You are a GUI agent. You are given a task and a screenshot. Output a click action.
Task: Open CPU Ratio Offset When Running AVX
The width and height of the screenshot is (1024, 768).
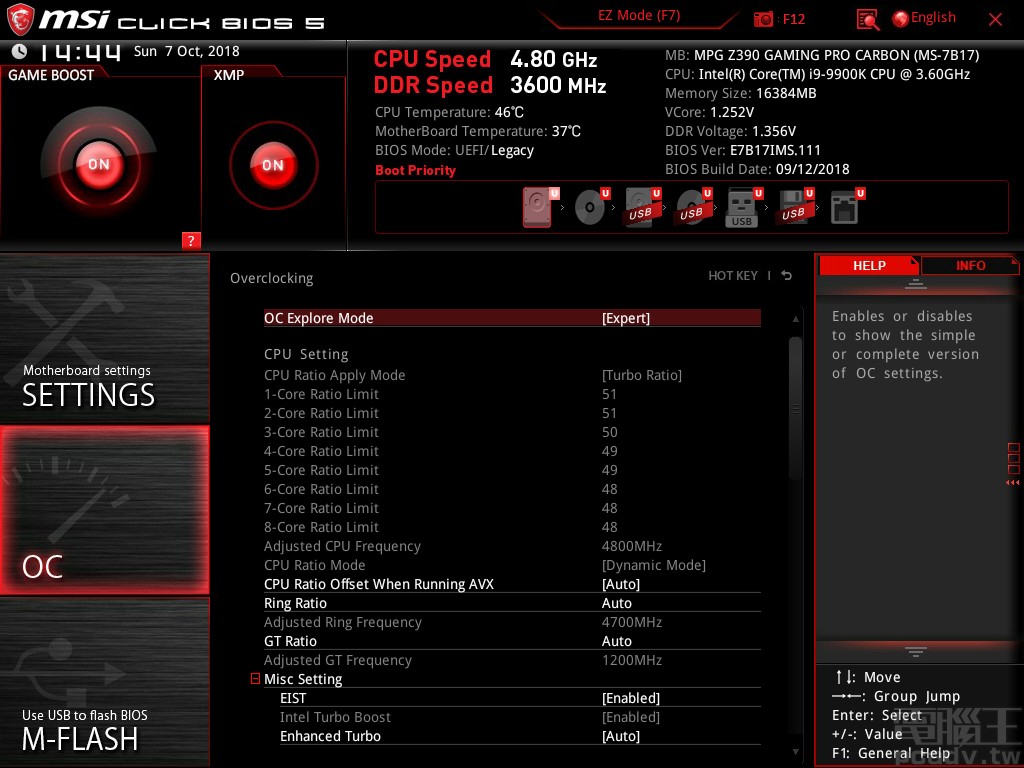pos(512,584)
